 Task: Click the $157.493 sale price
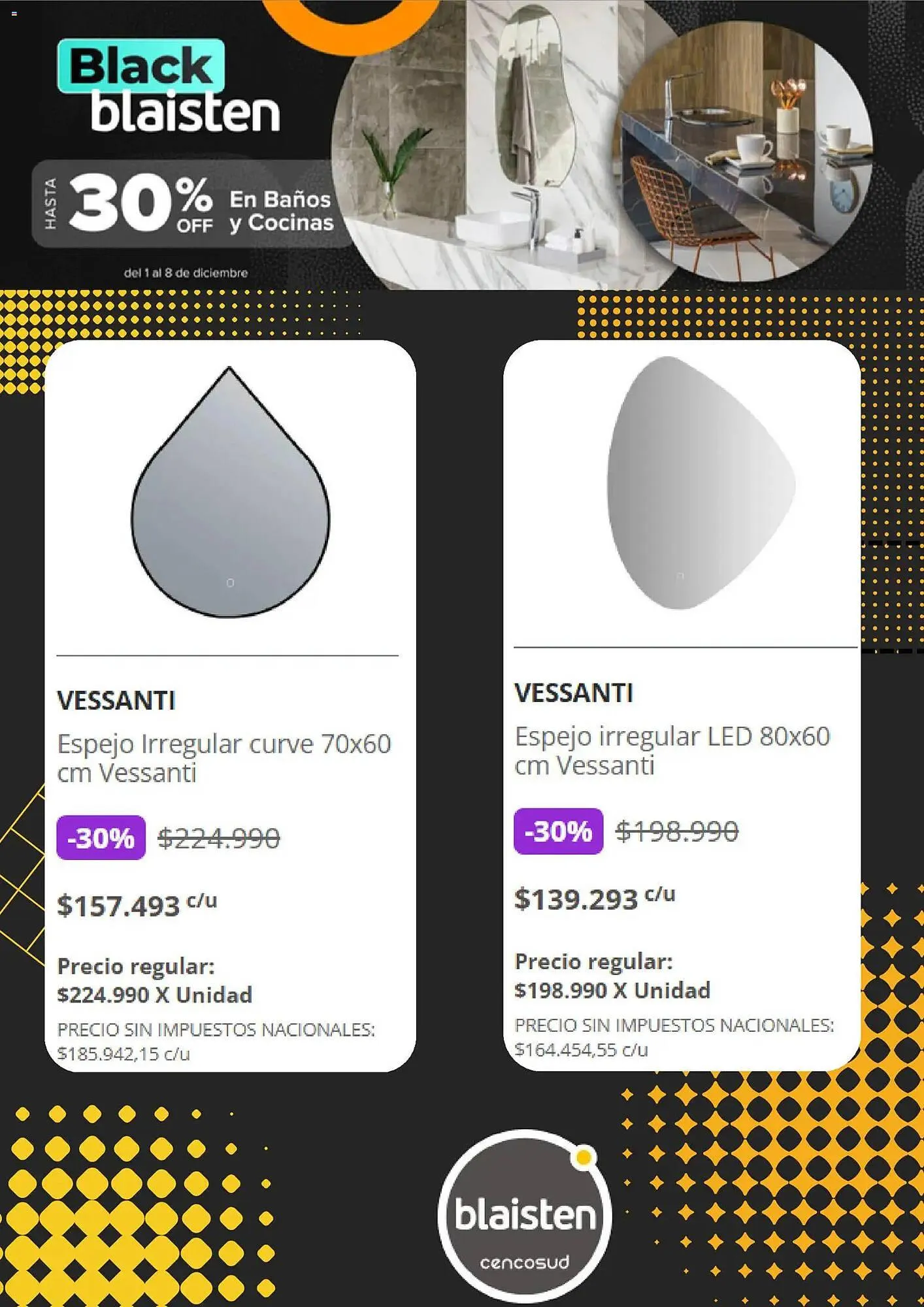click(x=119, y=906)
